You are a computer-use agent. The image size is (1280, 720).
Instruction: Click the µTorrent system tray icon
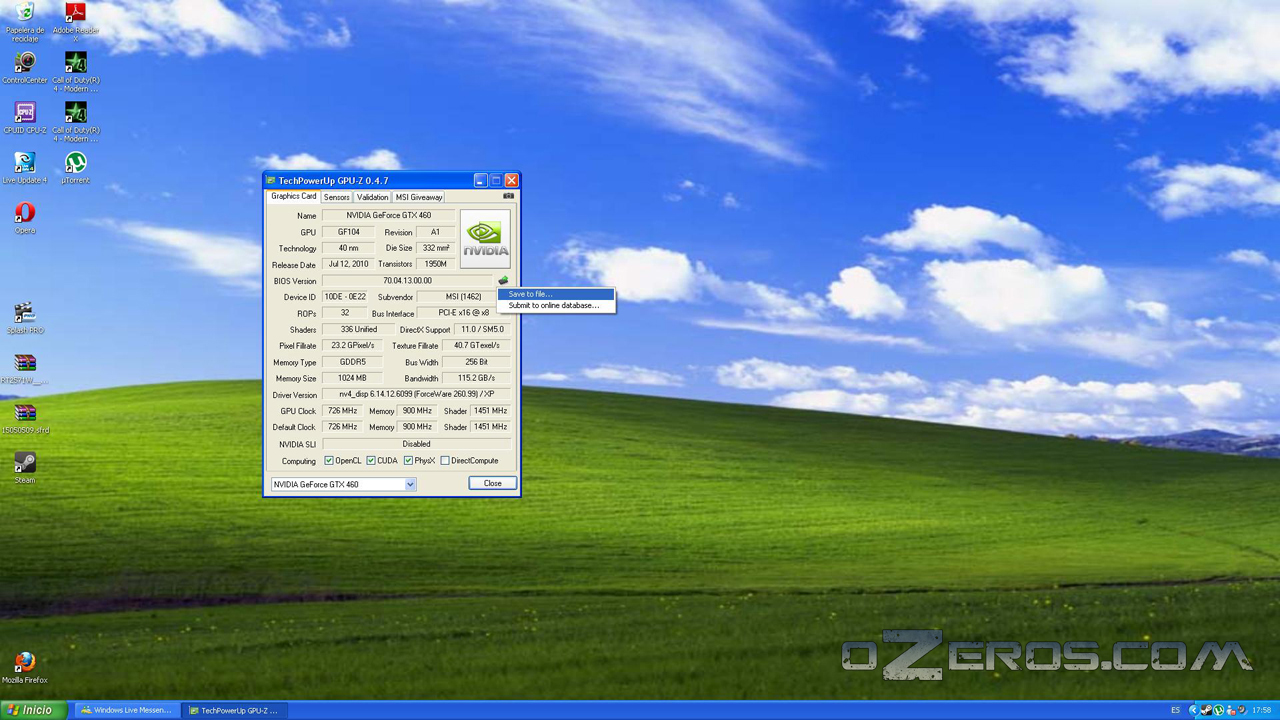pyautogui.click(x=1218, y=710)
